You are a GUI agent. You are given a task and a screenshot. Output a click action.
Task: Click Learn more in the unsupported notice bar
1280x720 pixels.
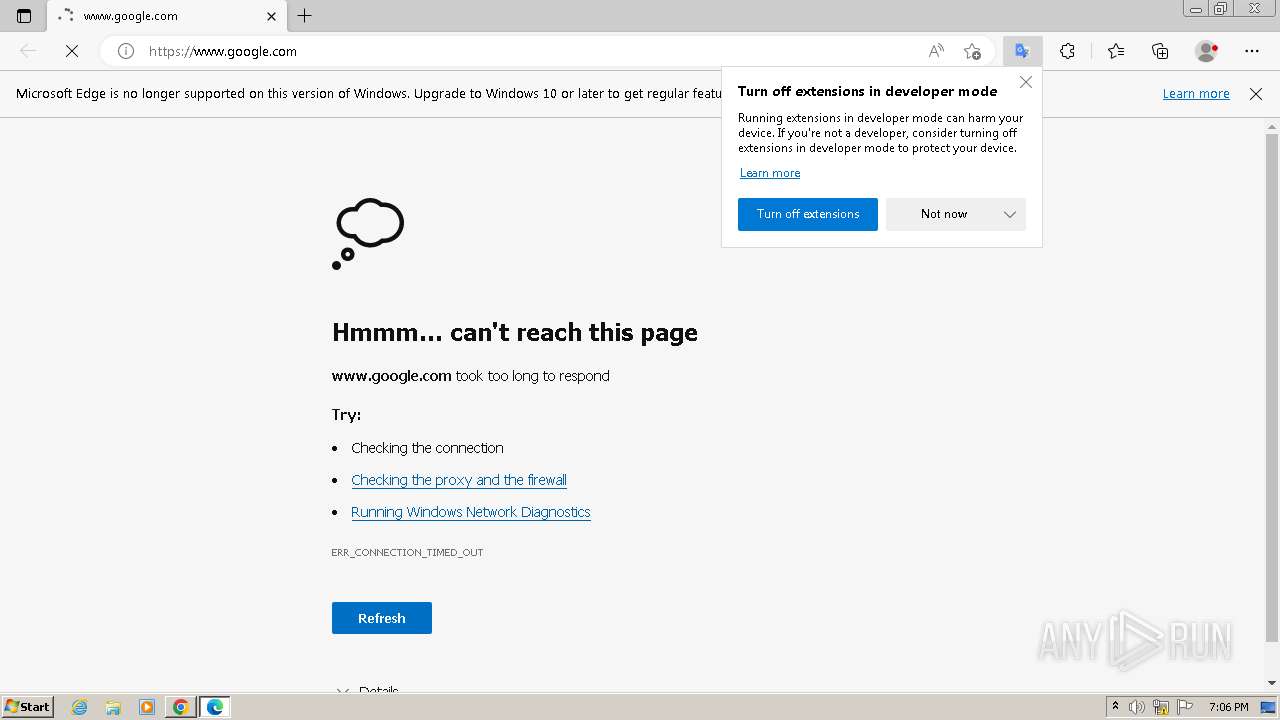point(1196,93)
